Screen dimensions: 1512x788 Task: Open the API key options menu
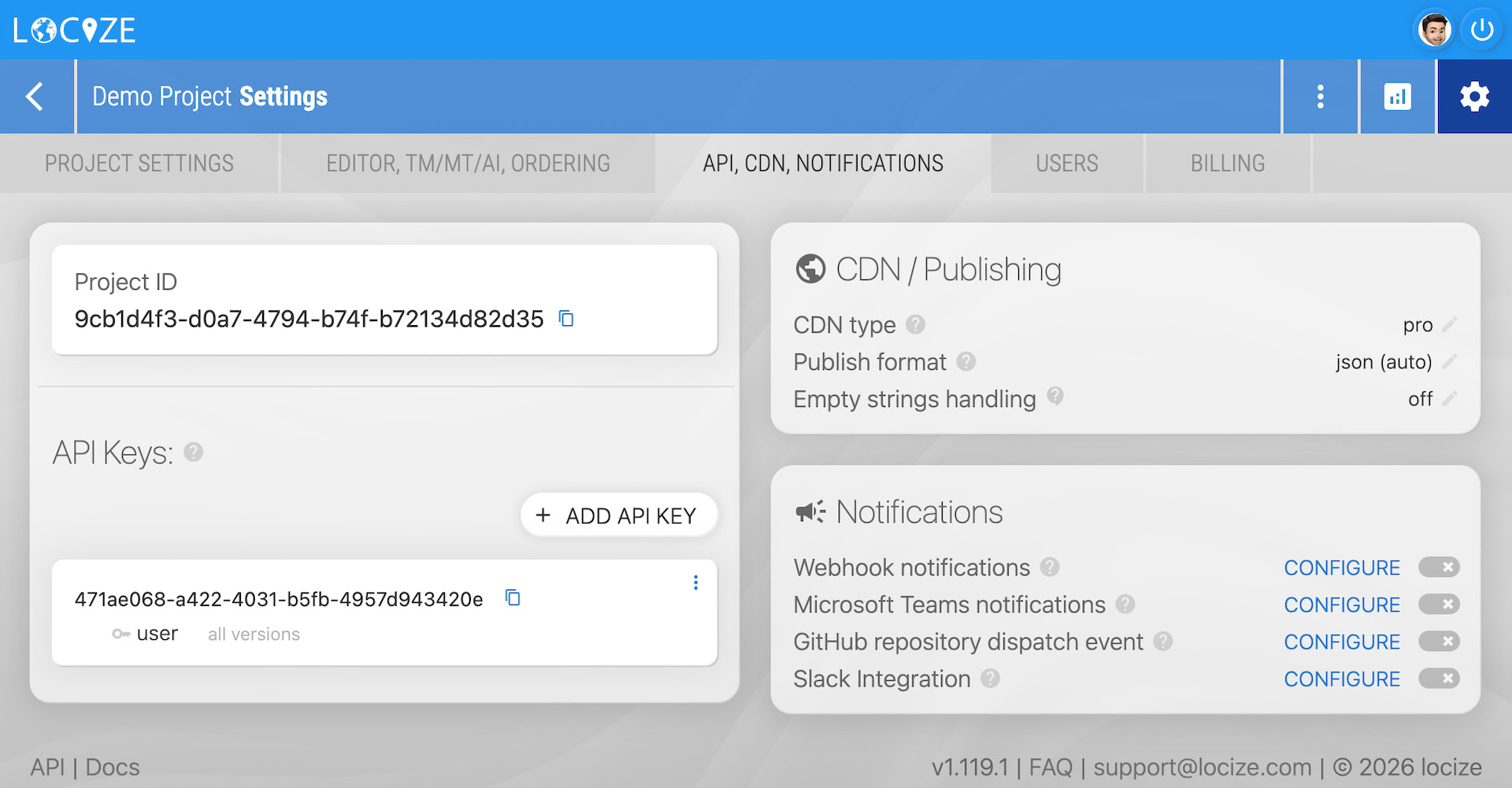(x=695, y=583)
